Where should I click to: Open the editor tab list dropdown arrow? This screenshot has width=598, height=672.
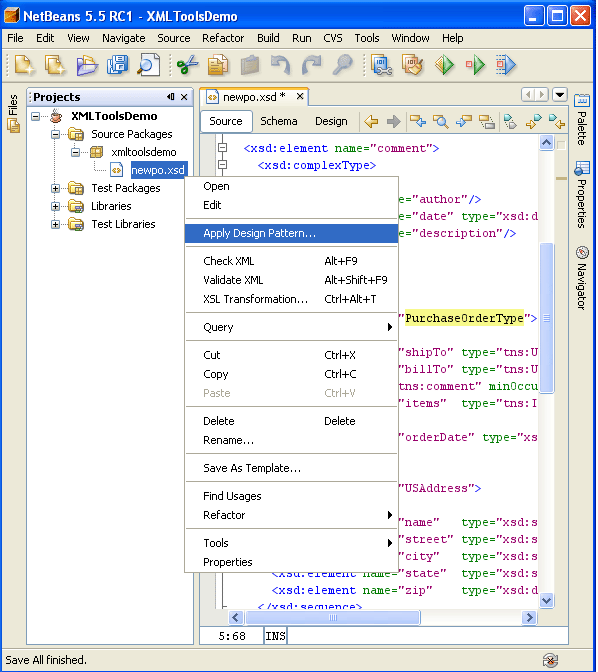click(x=560, y=94)
